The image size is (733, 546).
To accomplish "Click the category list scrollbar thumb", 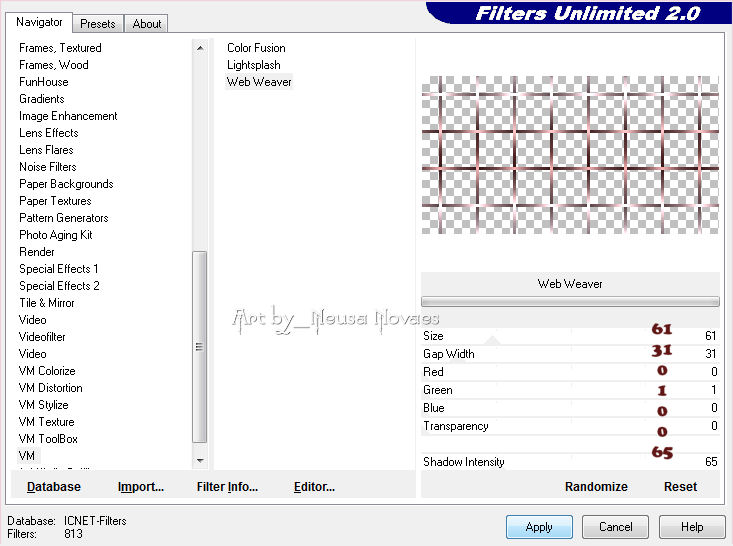I will tap(200, 347).
